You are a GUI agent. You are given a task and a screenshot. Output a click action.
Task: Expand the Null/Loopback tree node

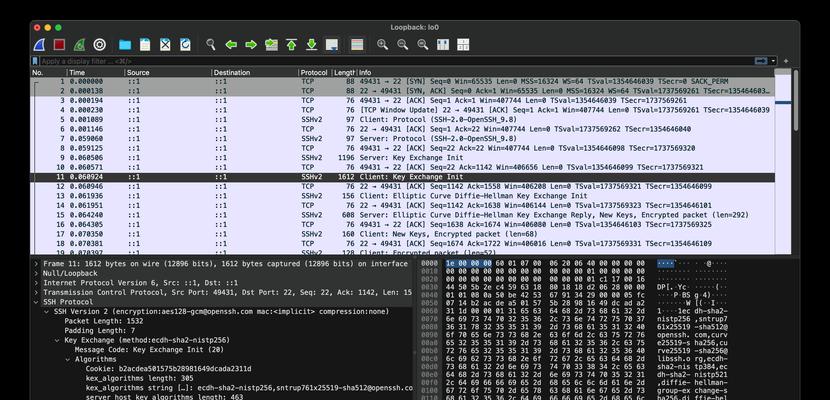(x=36, y=273)
